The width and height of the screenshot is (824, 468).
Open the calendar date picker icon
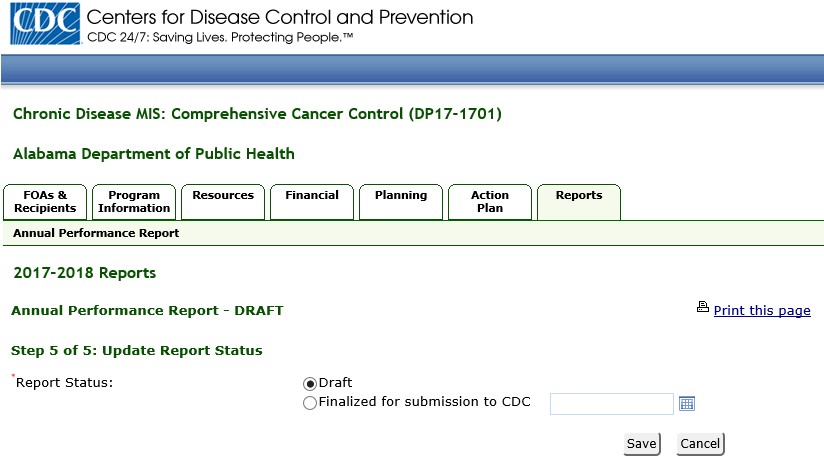point(687,403)
